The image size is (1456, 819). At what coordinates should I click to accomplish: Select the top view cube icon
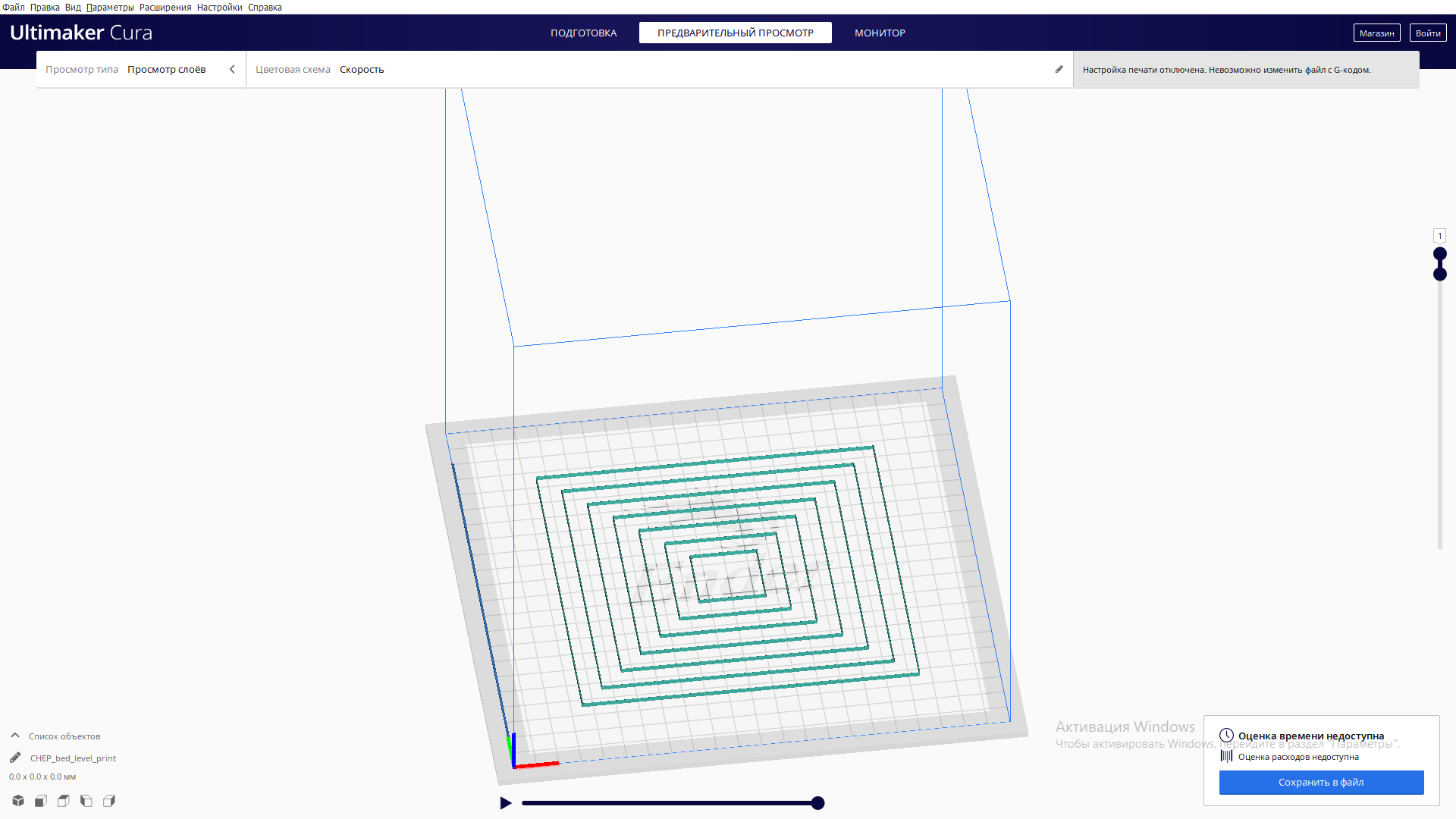point(64,801)
